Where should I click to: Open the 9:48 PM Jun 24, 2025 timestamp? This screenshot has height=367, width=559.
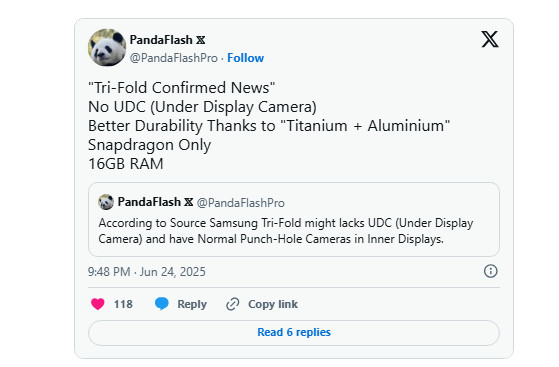(147, 272)
